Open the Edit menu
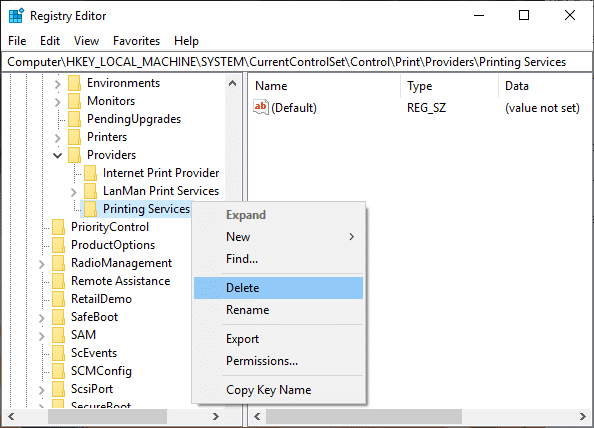Screen dimensions: 594x428 coord(50,41)
